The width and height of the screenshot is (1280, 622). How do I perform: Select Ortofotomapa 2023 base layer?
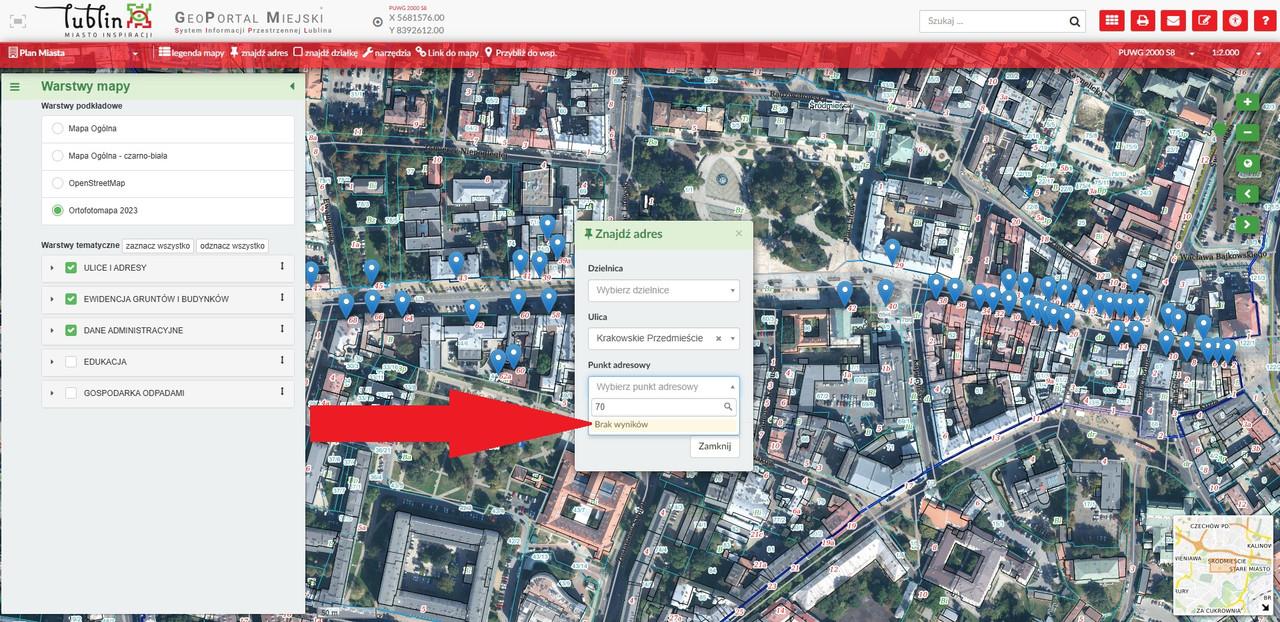point(57,210)
